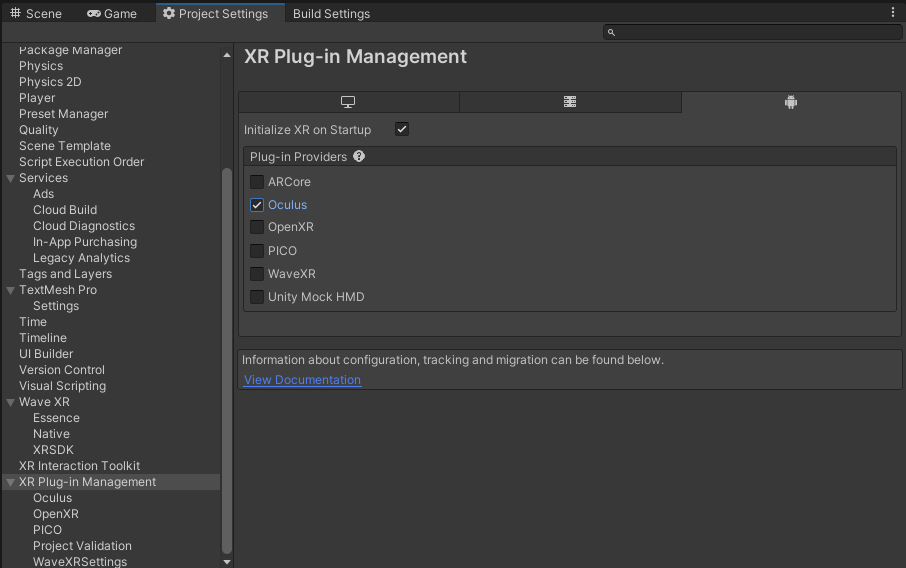Open Time settings

(33, 322)
